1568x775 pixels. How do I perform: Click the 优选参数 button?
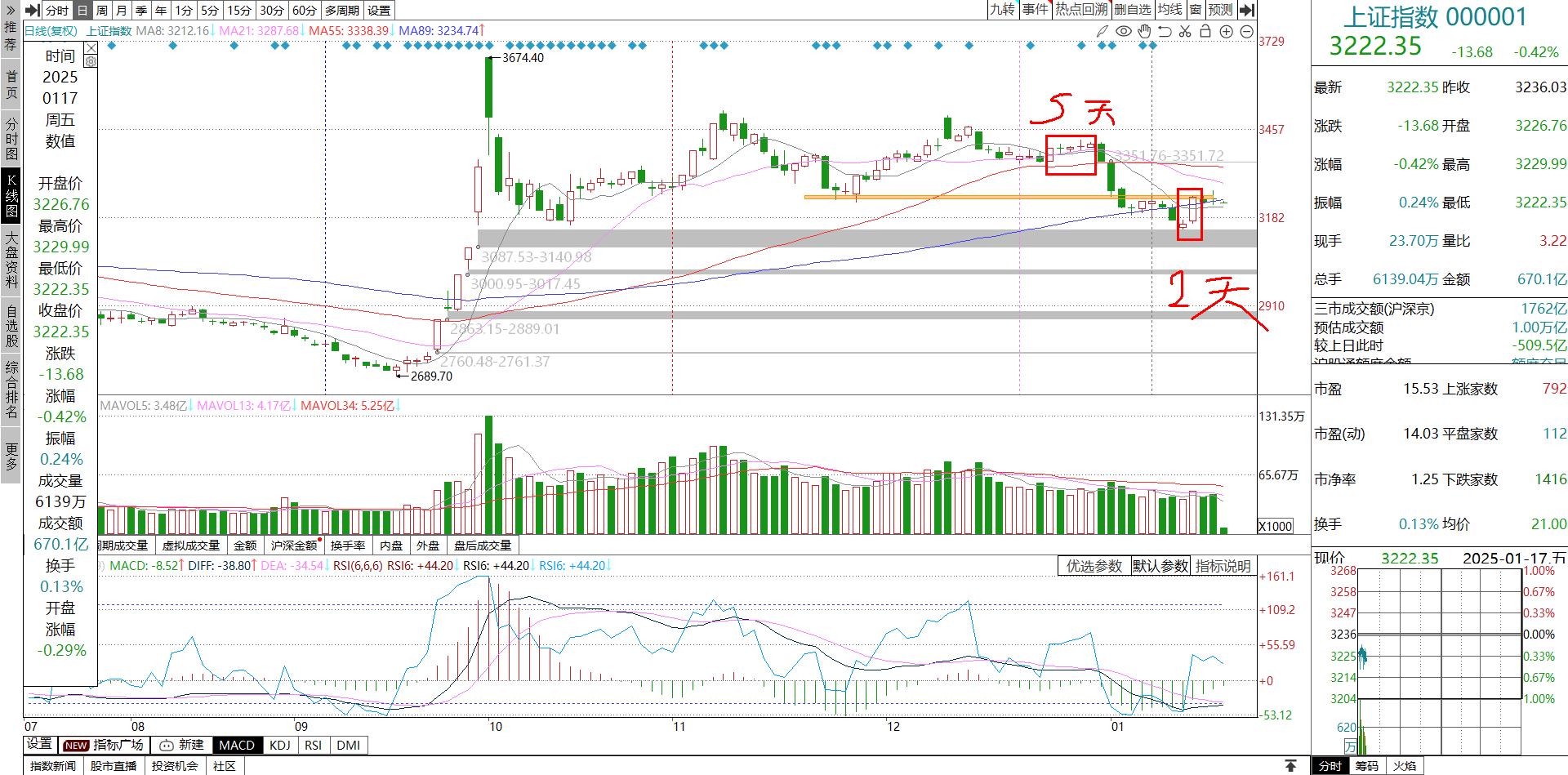pyautogui.click(x=1094, y=566)
